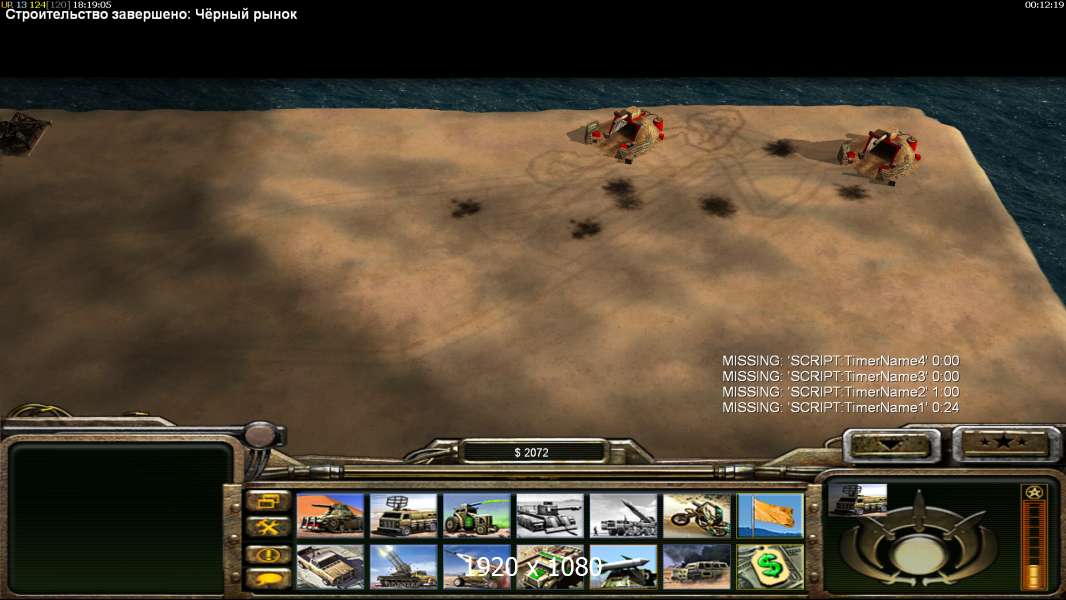Select the greyed-out Marauder tank icon

point(550,515)
